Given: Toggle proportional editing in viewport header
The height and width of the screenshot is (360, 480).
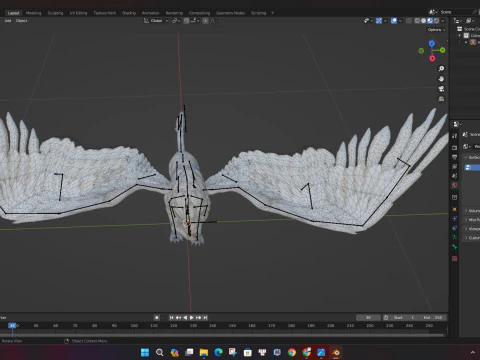Looking at the screenshot, I should point(205,21).
